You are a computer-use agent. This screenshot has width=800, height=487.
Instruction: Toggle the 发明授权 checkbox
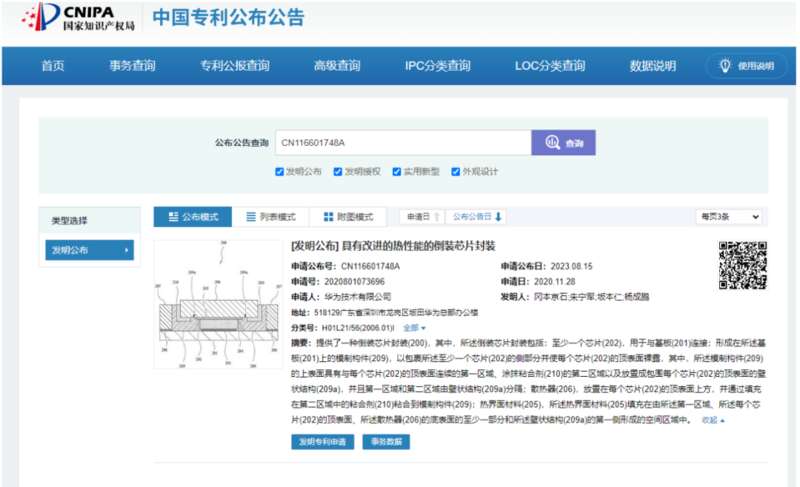(339, 171)
